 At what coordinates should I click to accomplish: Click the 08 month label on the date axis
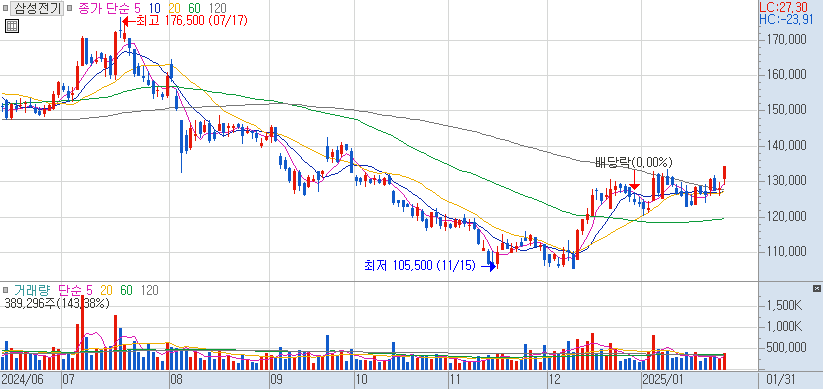[177, 379]
